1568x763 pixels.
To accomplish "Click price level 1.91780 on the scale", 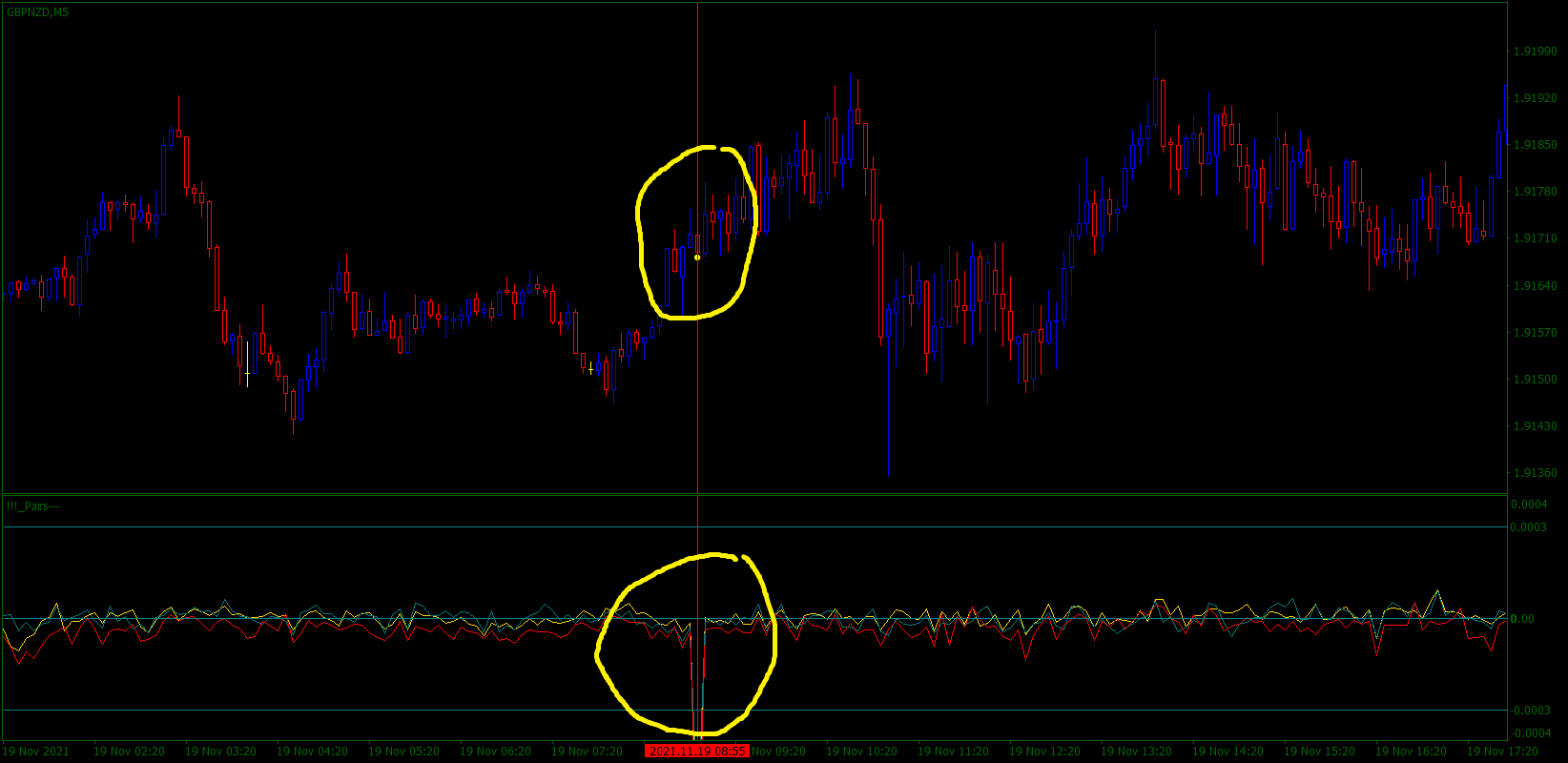I will tap(1536, 192).
